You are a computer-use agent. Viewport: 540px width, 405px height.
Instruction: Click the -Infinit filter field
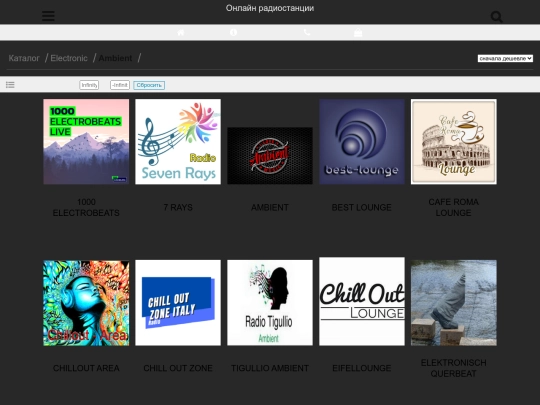click(x=120, y=85)
